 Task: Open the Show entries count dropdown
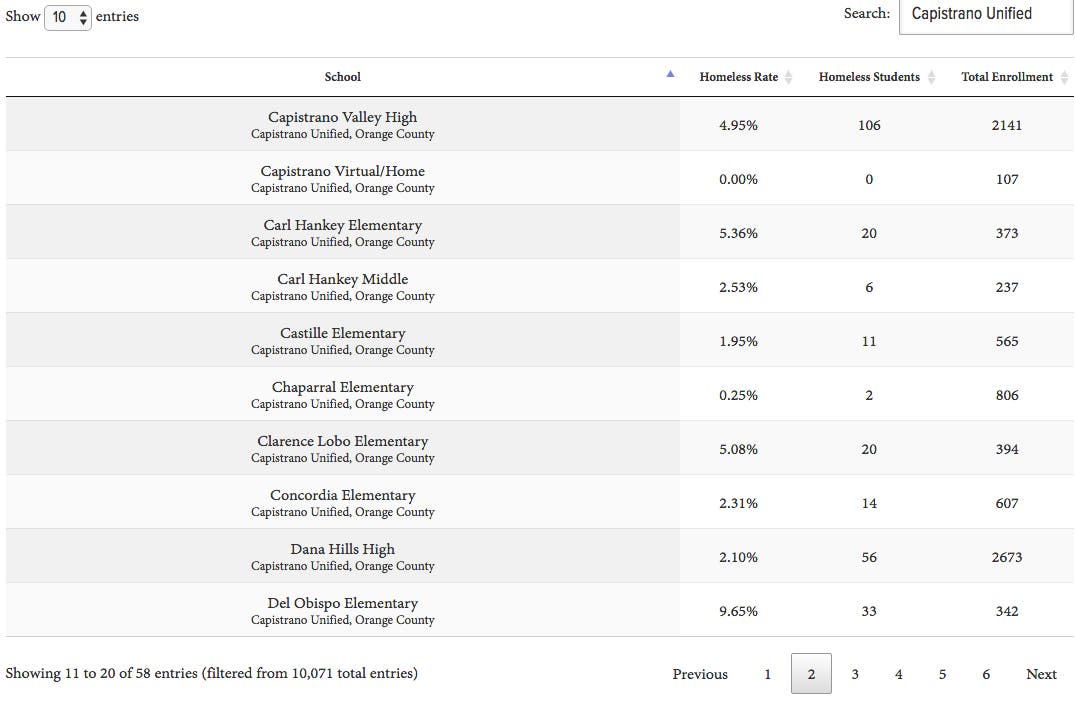[68, 17]
